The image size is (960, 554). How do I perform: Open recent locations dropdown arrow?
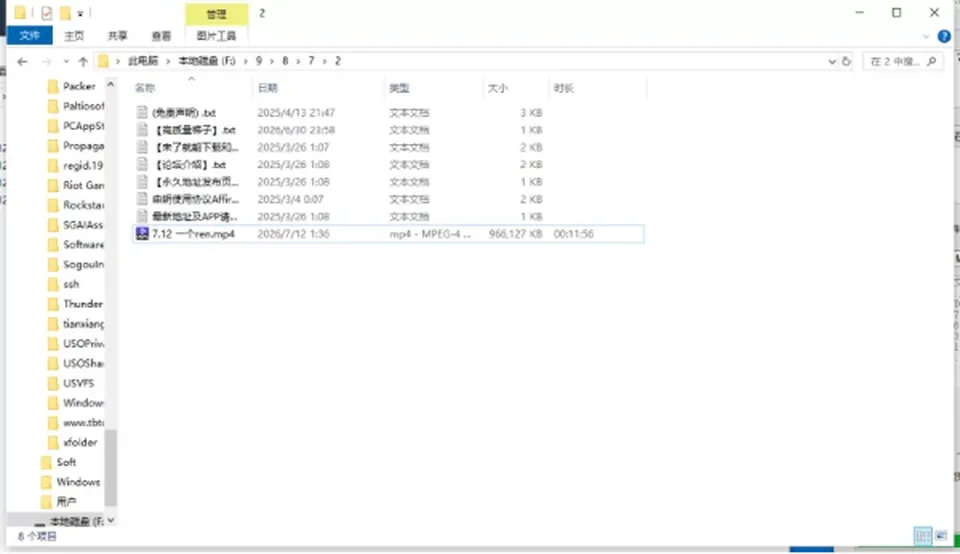click(x=66, y=61)
